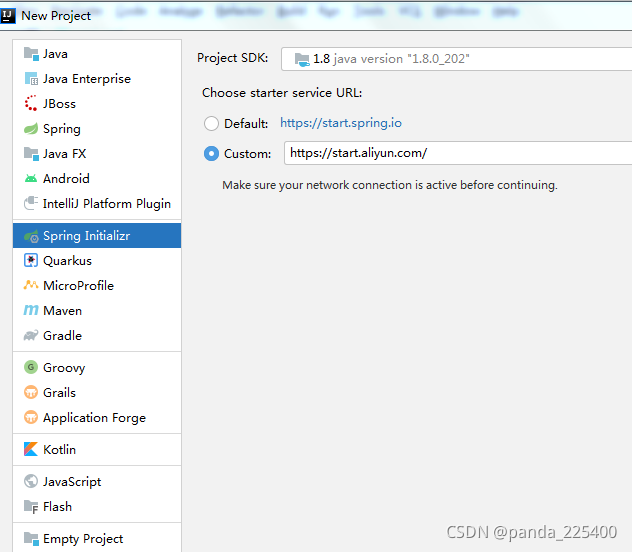Image resolution: width=632 pixels, height=552 pixels.
Task: Select Application Forge entry
Action: tap(94, 418)
